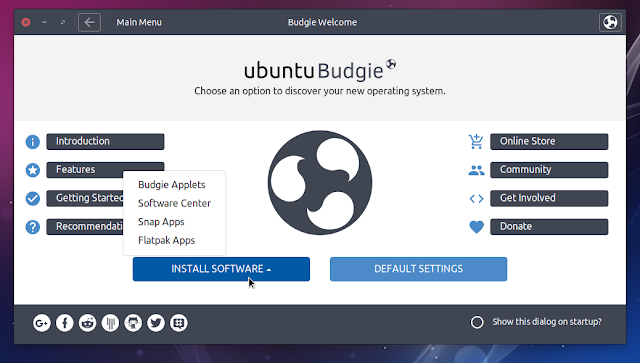640x363 pixels.
Task: Choose Software Center from the popup menu
Action: click(174, 203)
